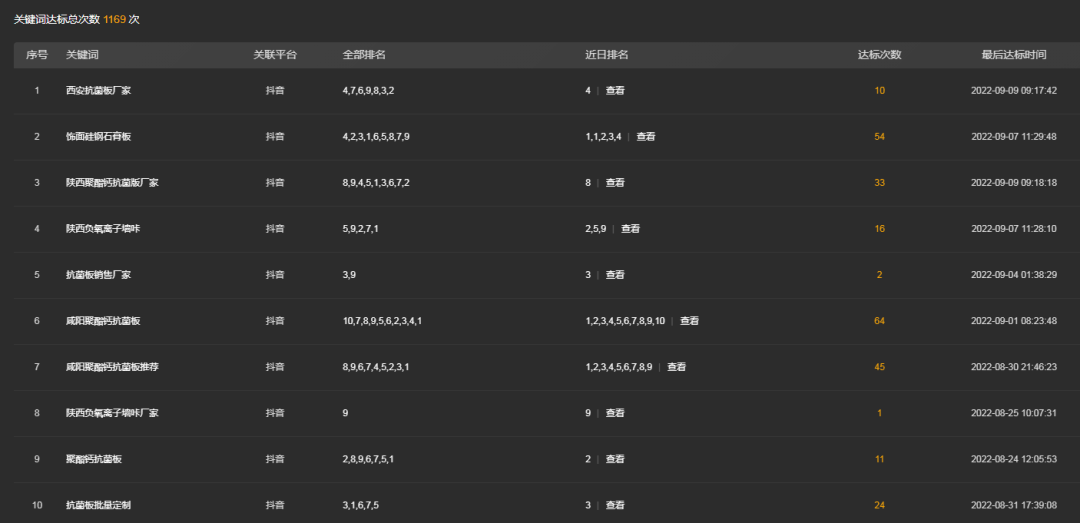Screen dimensions: 1080x523
Task: Click the 达标次数 value 45
Action: coord(879,367)
